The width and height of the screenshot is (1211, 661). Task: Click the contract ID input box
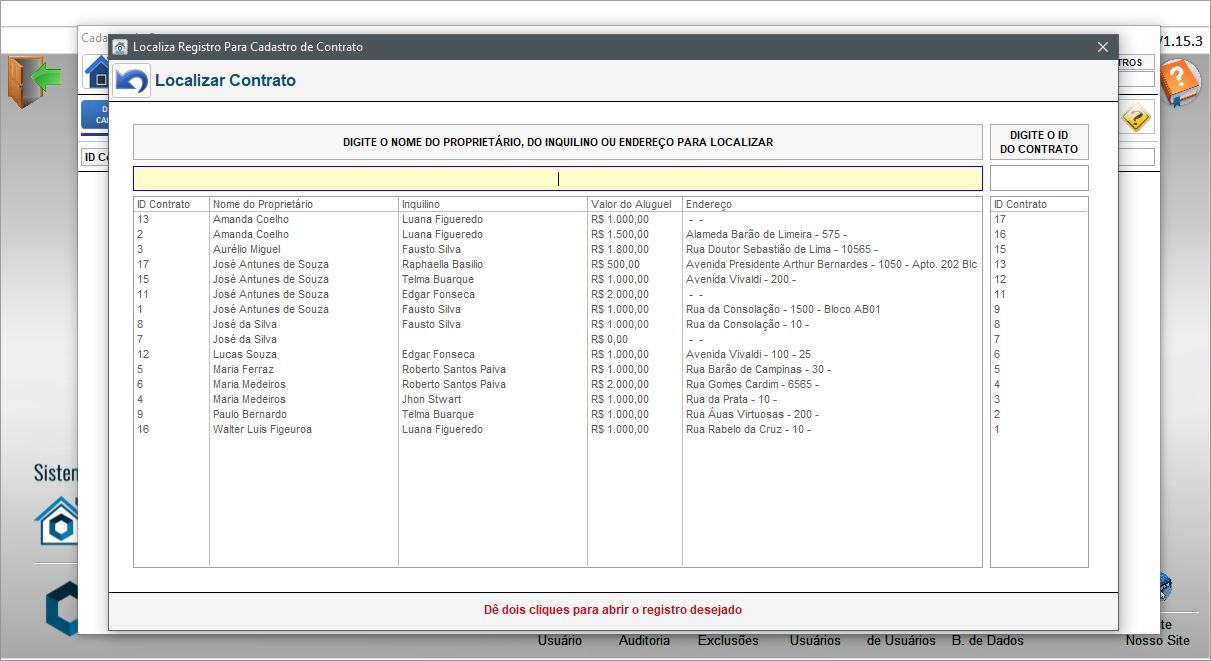[1038, 179]
